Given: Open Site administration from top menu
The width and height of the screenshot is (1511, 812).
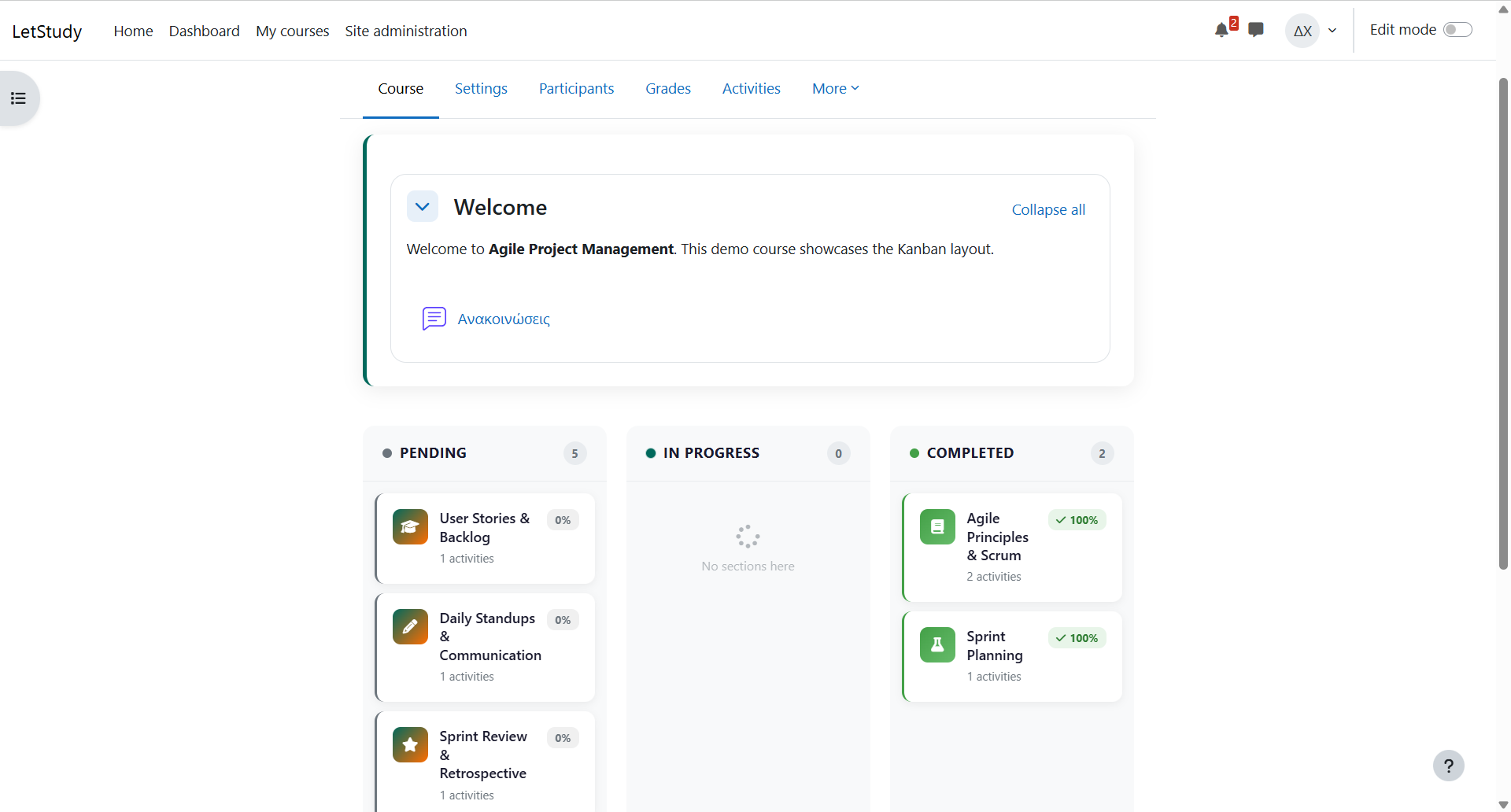Looking at the screenshot, I should 405,31.
